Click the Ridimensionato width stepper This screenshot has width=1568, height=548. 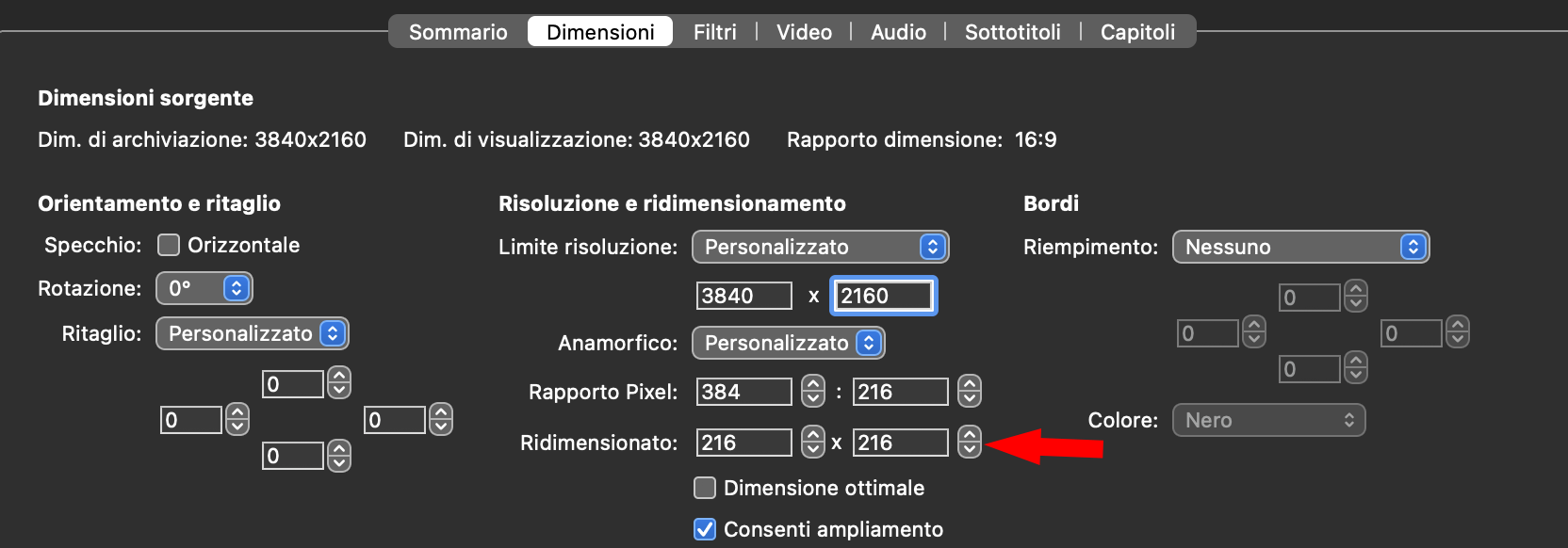(x=813, y=441)
